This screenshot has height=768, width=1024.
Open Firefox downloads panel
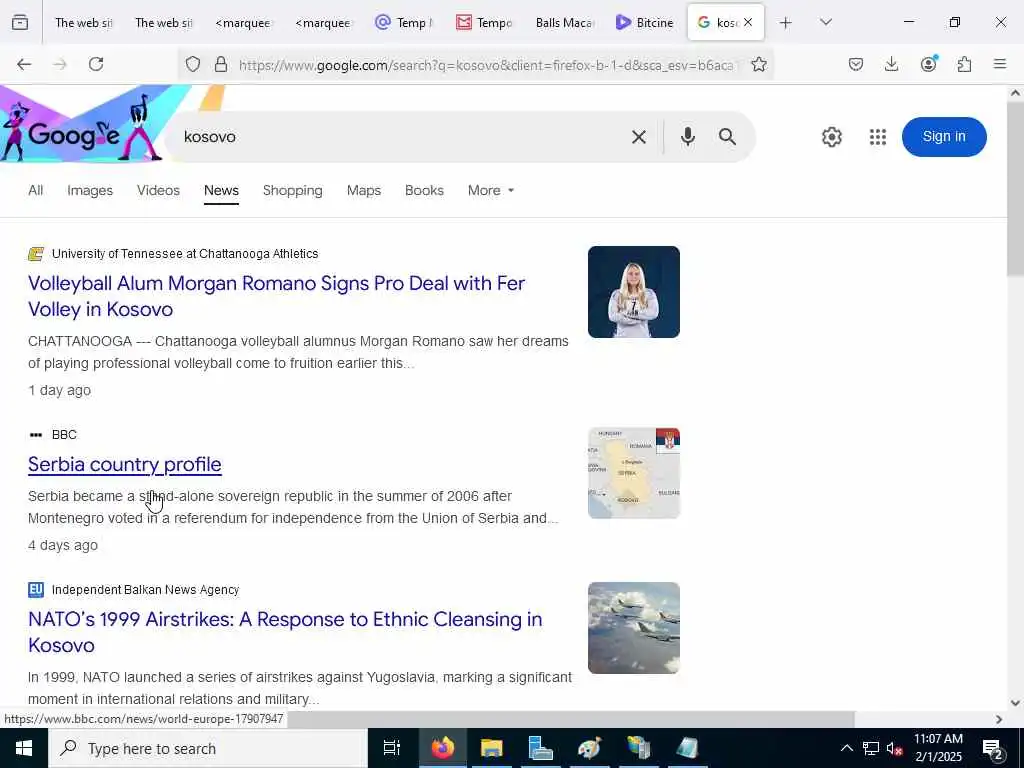[891, 64]
